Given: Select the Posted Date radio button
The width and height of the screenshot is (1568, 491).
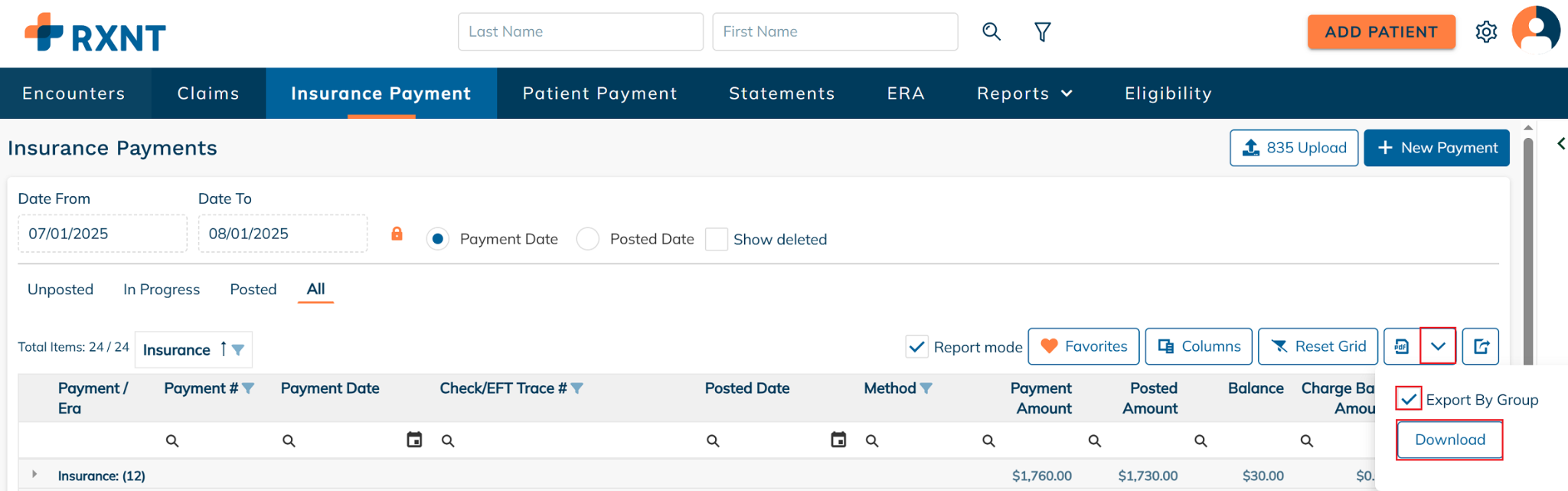Looking at the screenshot, I should pos(588,239).
